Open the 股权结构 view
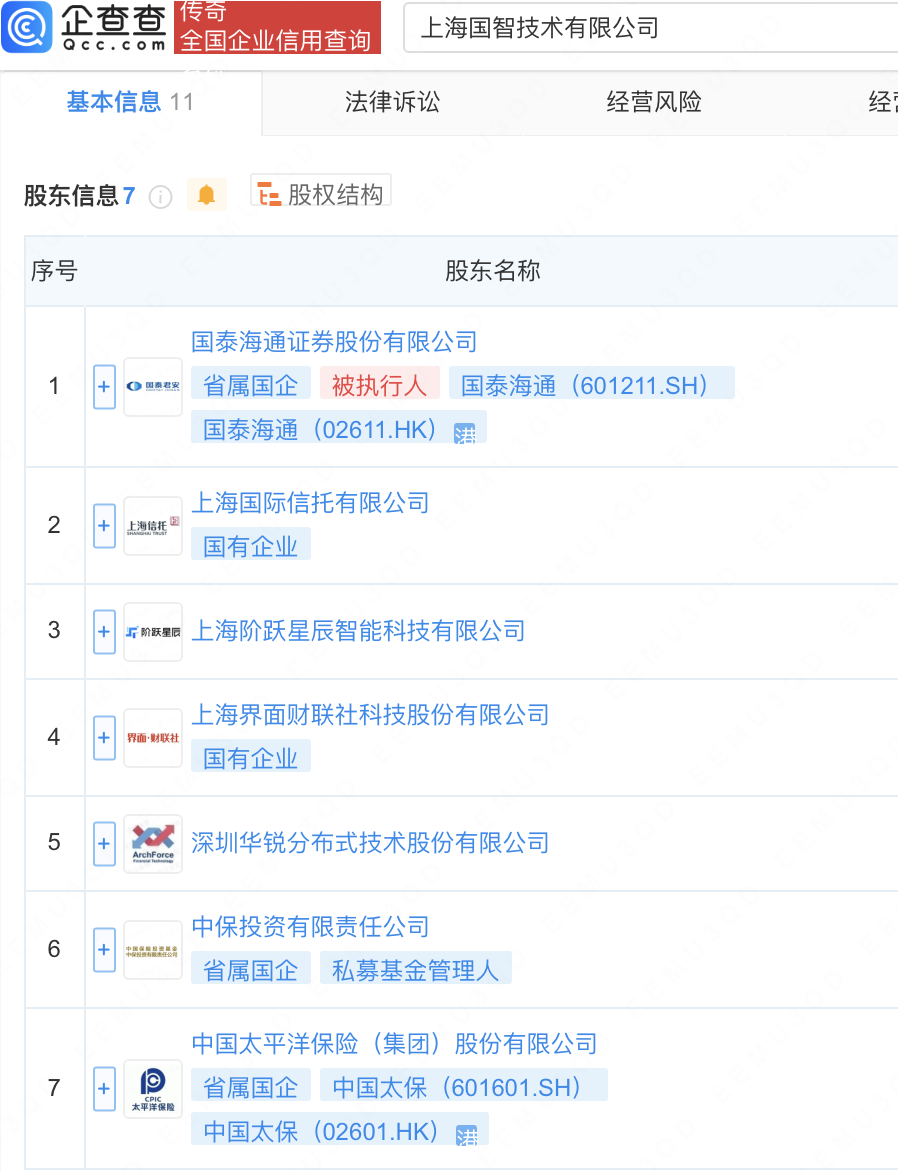The height and width of the screenshot is (1172, 898). [320, 190]
